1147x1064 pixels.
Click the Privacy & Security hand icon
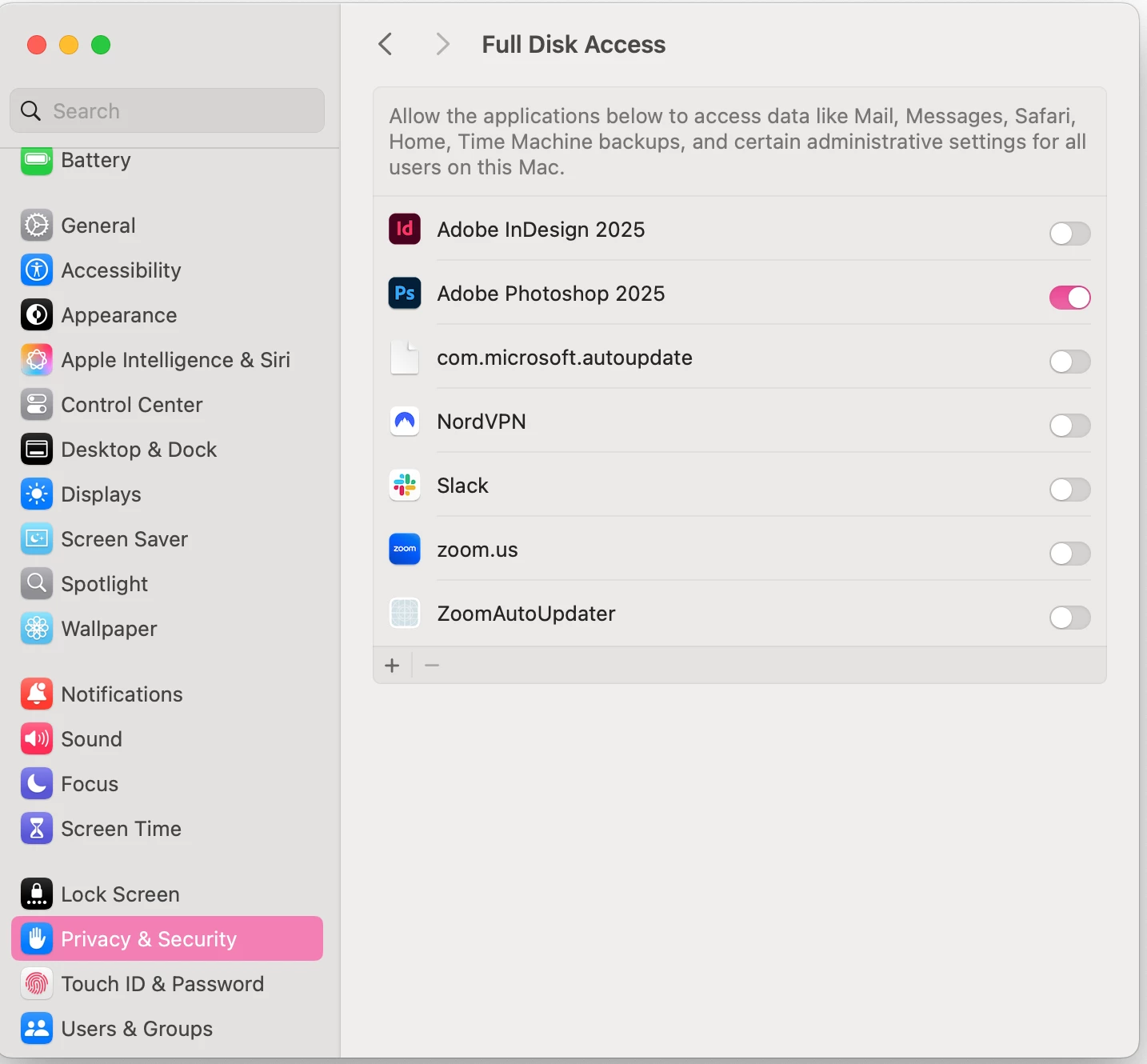point(37,939)
